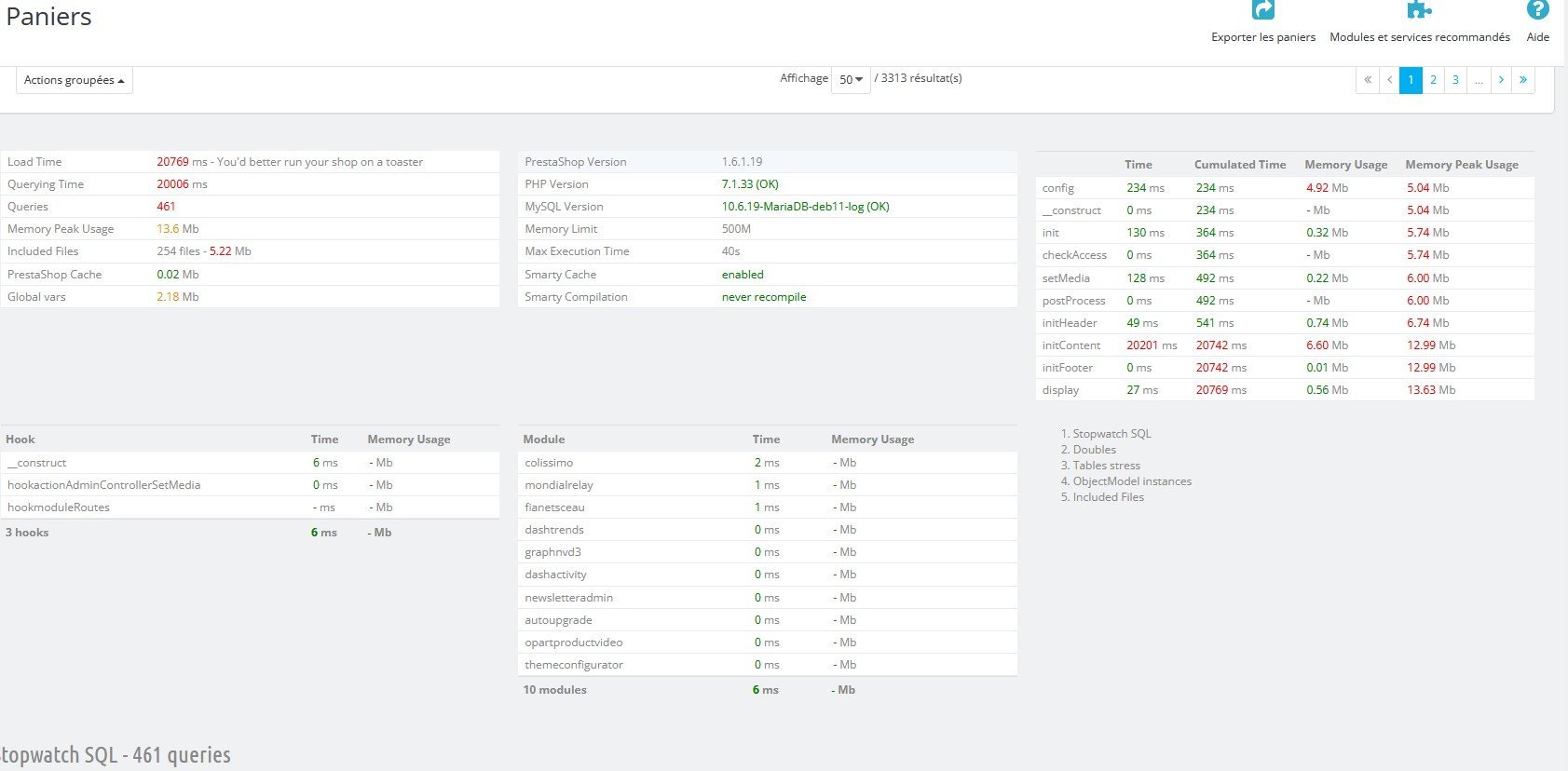Go to Tables stress section link
The width and height of the screenshot is (1568, 771).
(1106, 466)
